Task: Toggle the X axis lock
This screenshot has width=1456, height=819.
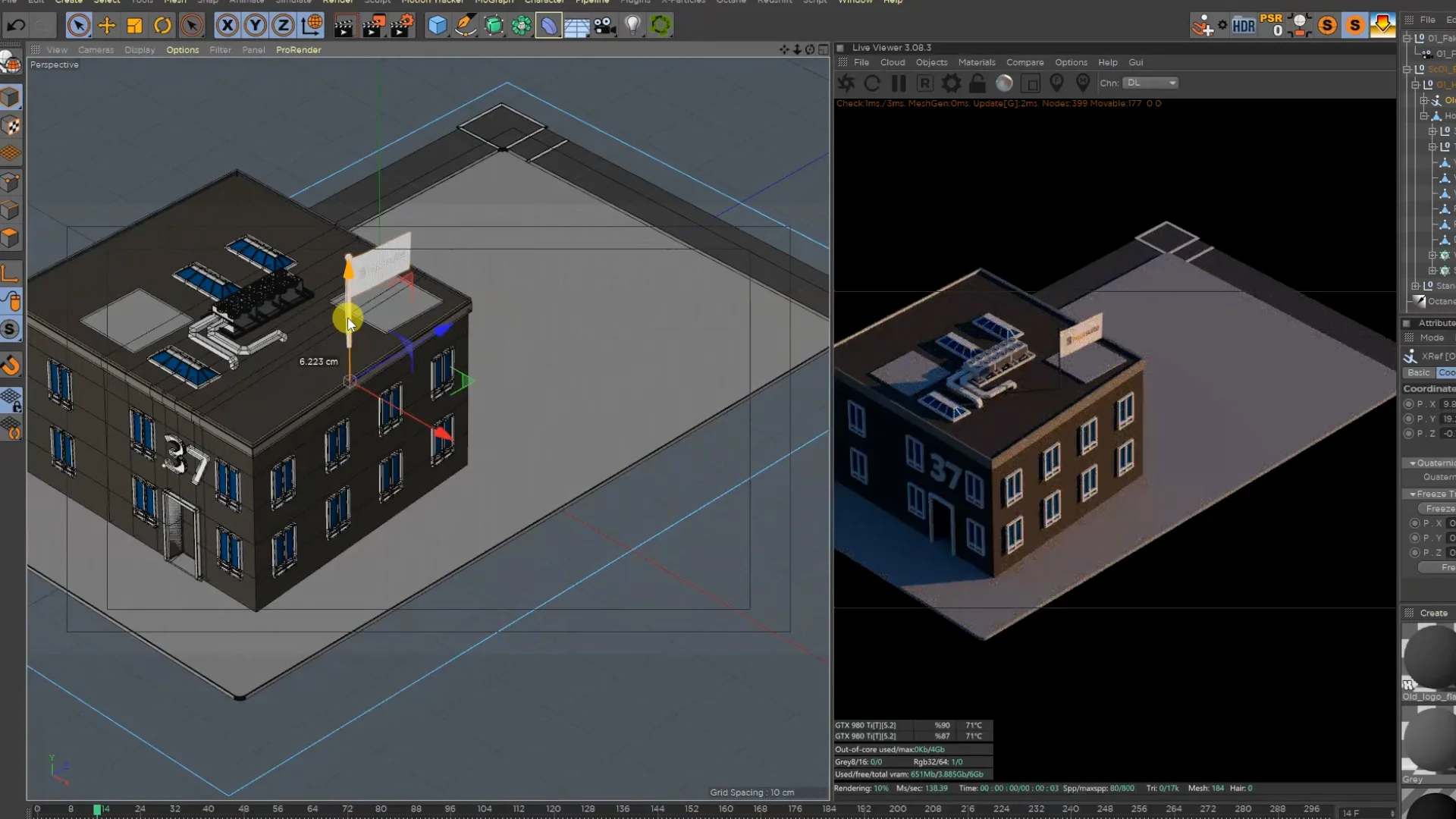Action: tap(227, 26)
